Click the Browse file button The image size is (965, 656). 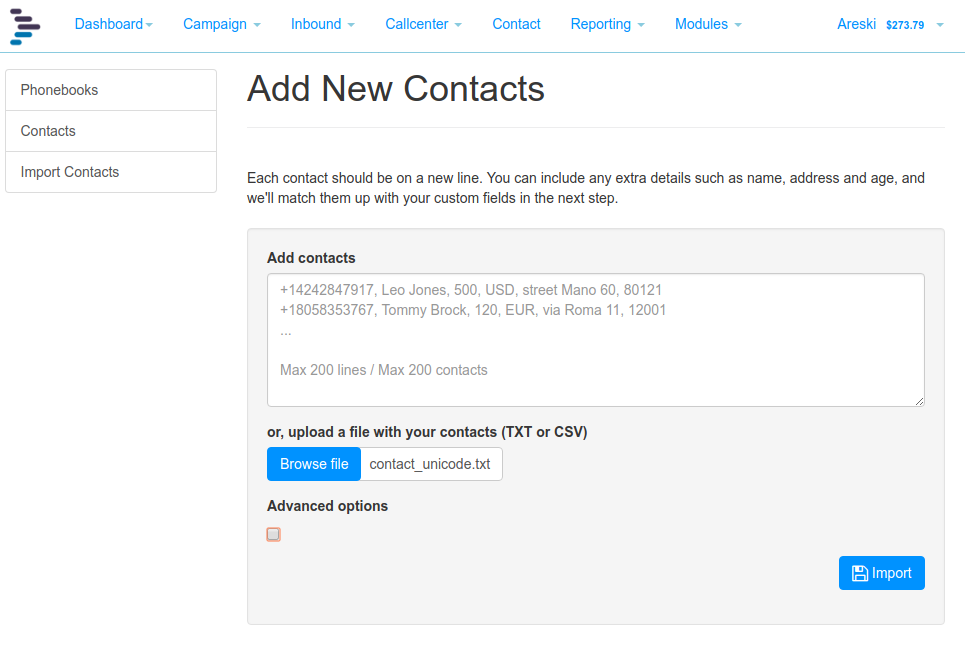pyautogui.click(x=314, y=464)
